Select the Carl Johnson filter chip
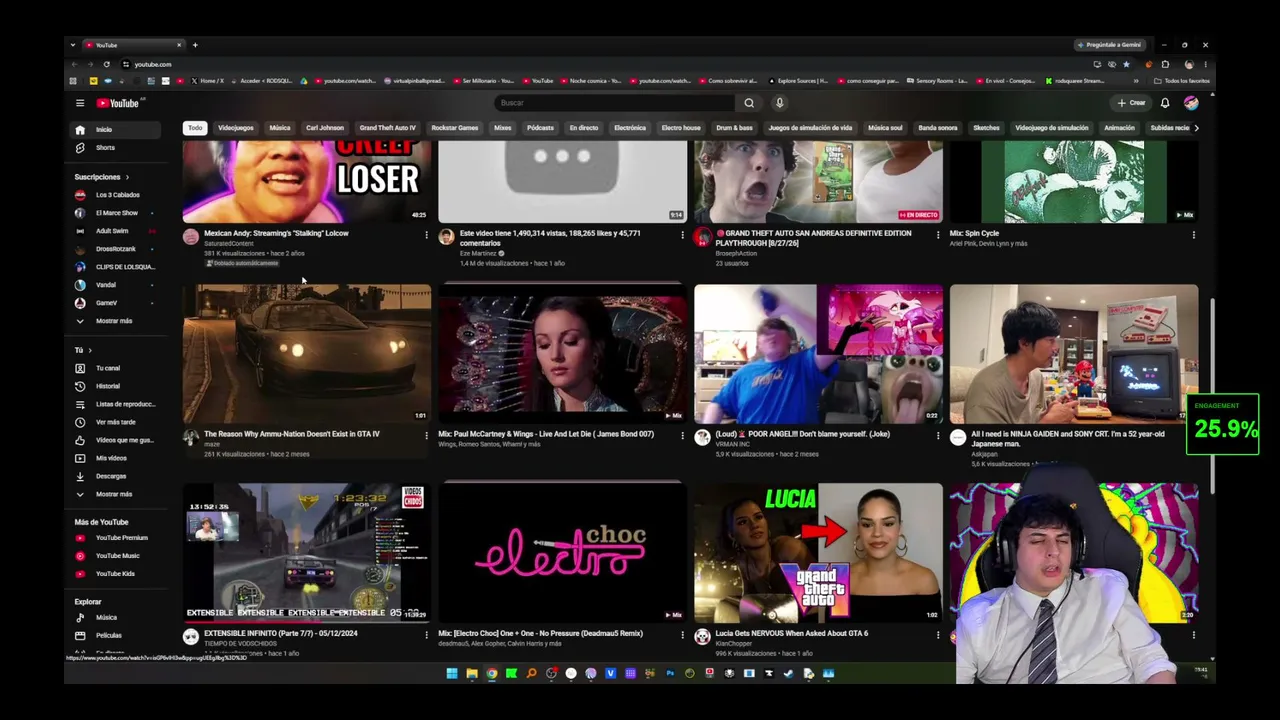1280x720 pixels. coord(325,128)
